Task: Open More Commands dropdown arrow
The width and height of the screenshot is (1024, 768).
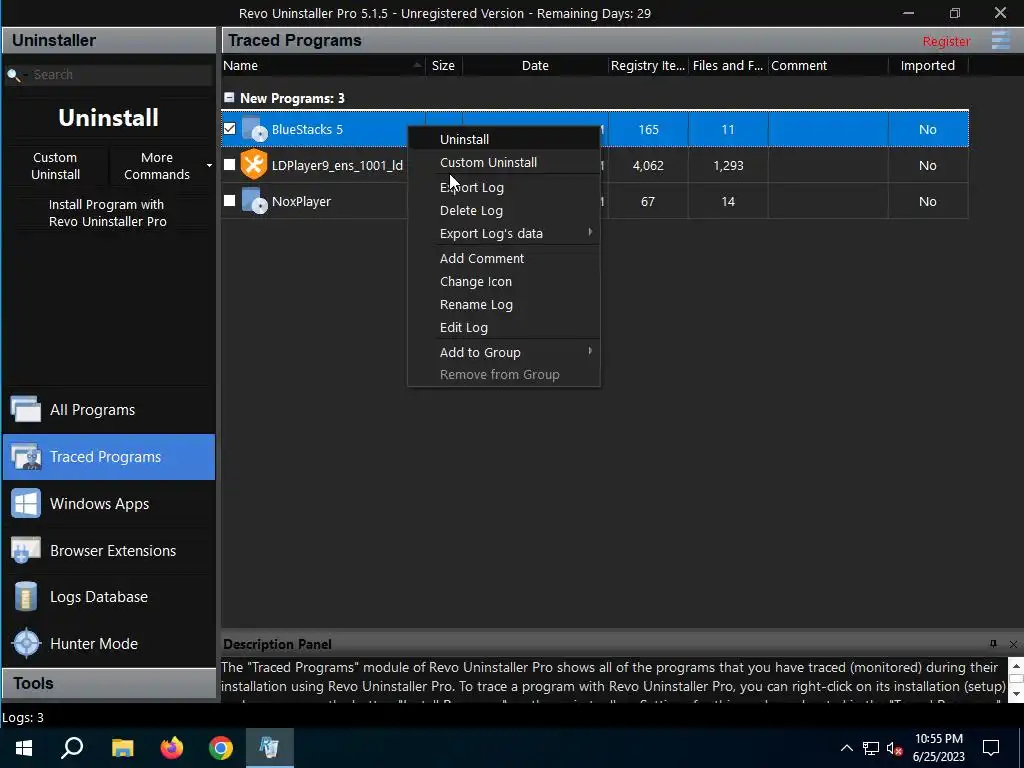Action: pos(209,165)
